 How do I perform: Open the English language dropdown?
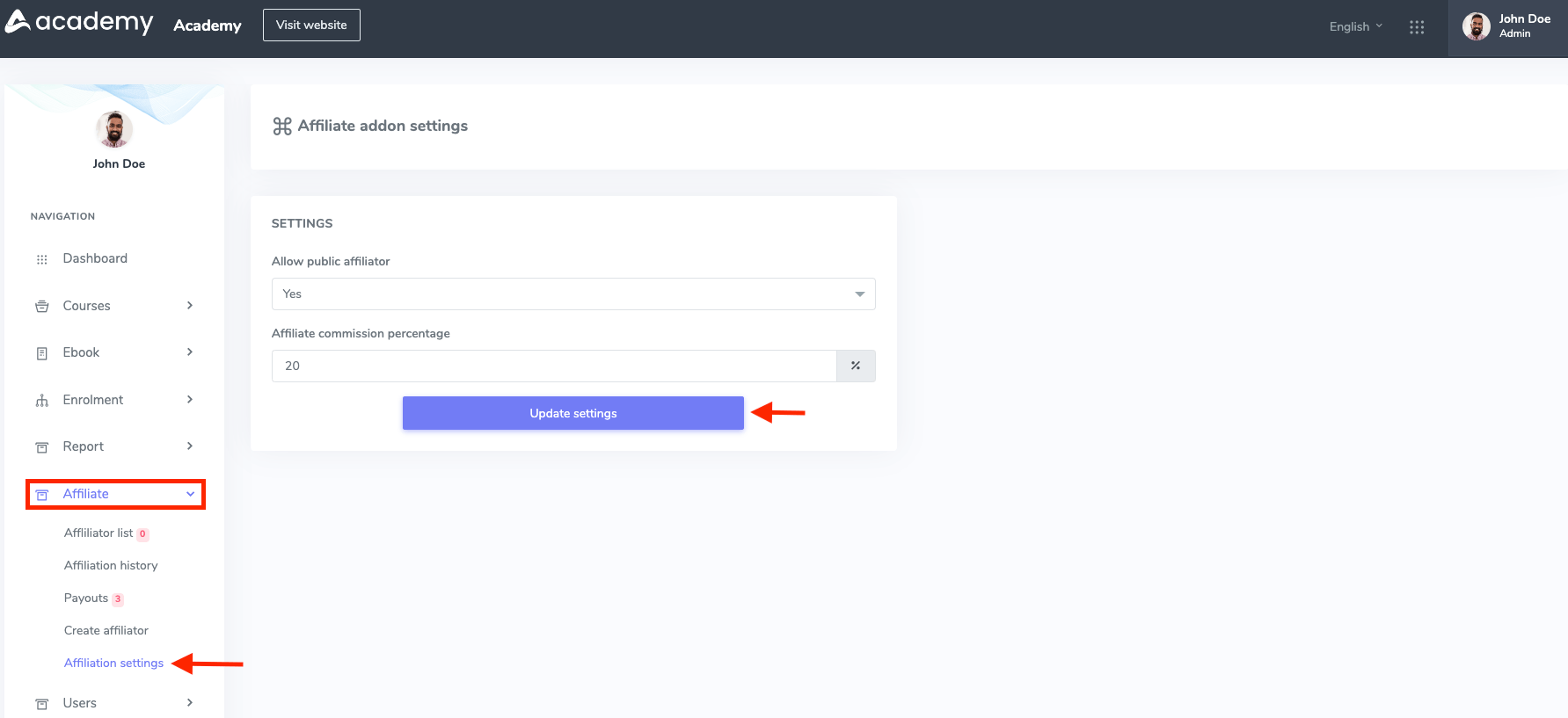(x=1355, y=26)
